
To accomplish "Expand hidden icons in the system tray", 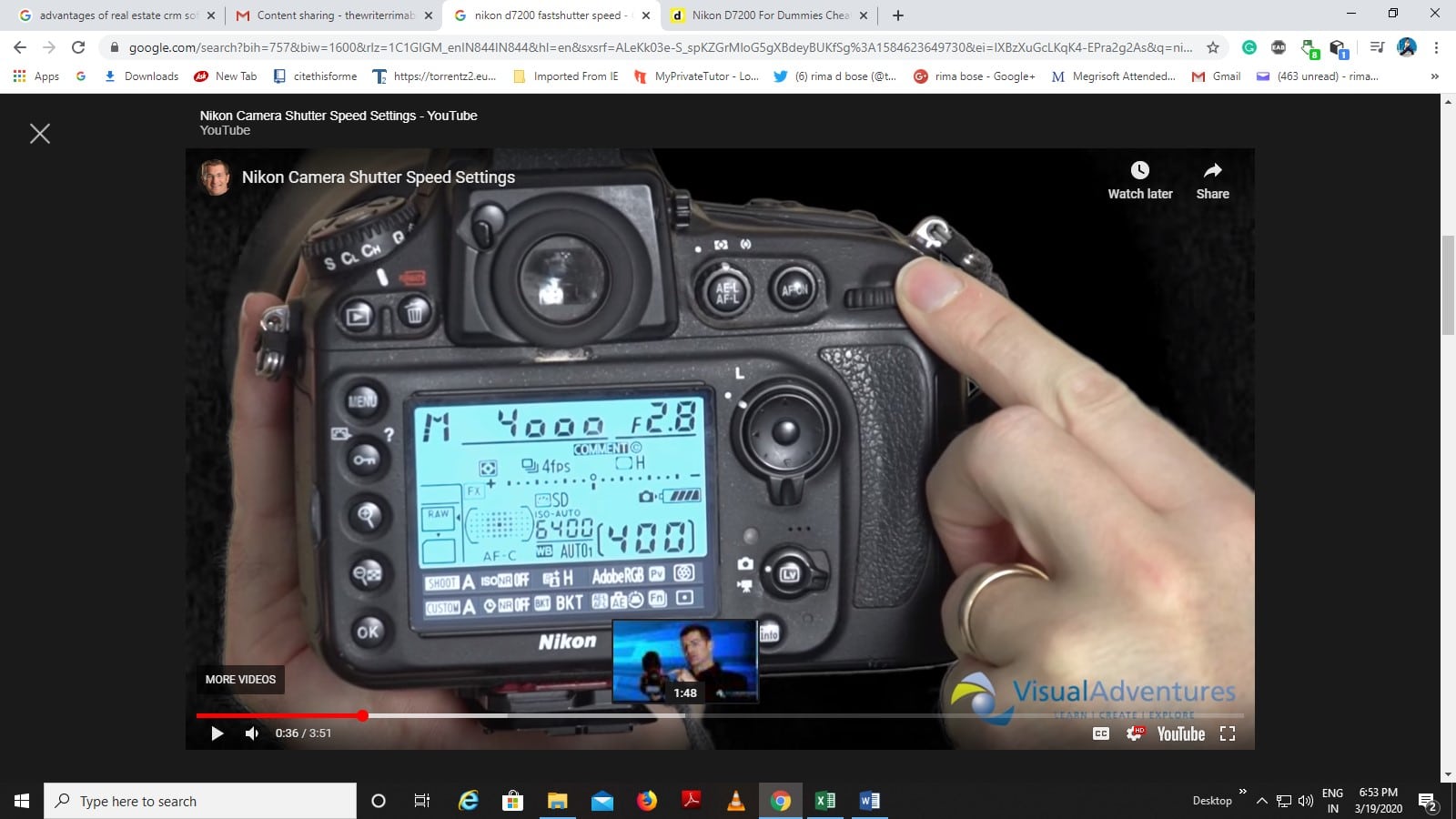I will (1262, 801).
